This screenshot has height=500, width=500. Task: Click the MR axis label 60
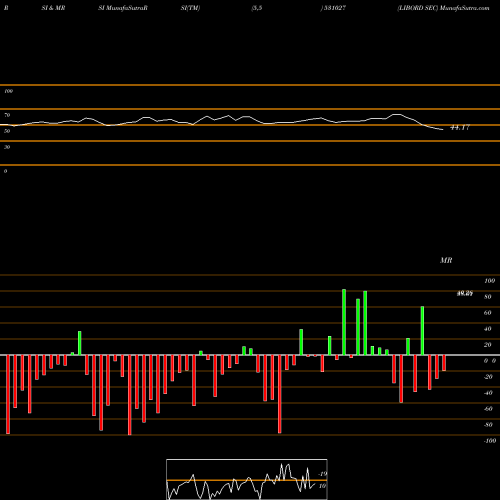tap(488, 313)
